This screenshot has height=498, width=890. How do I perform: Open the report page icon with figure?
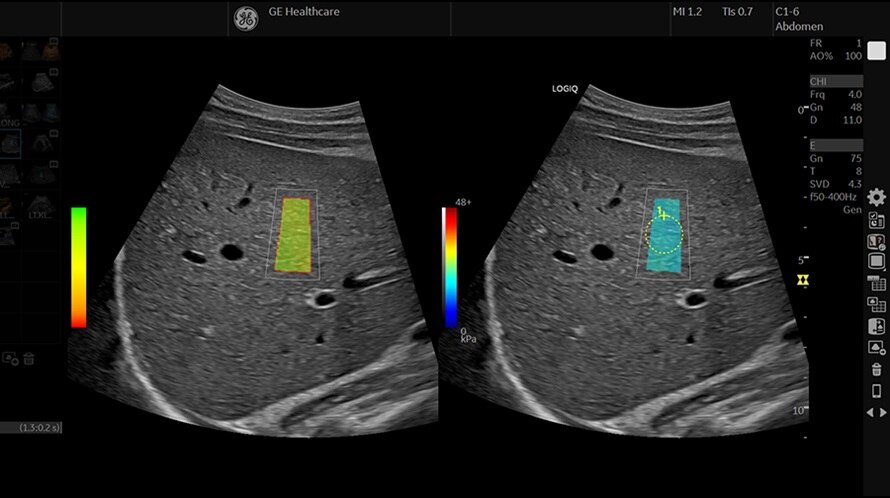coord(876,326)
